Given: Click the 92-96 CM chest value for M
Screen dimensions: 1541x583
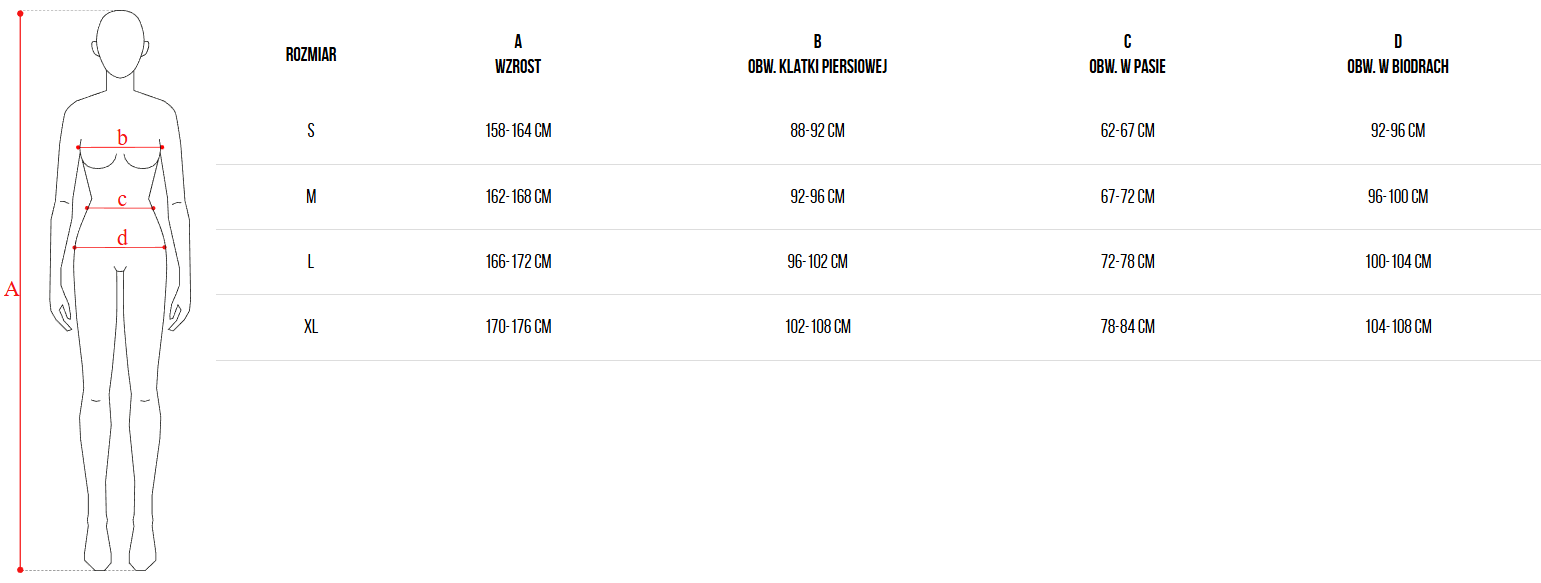Looking at the screenshot, I should click(x=817, y=197).
